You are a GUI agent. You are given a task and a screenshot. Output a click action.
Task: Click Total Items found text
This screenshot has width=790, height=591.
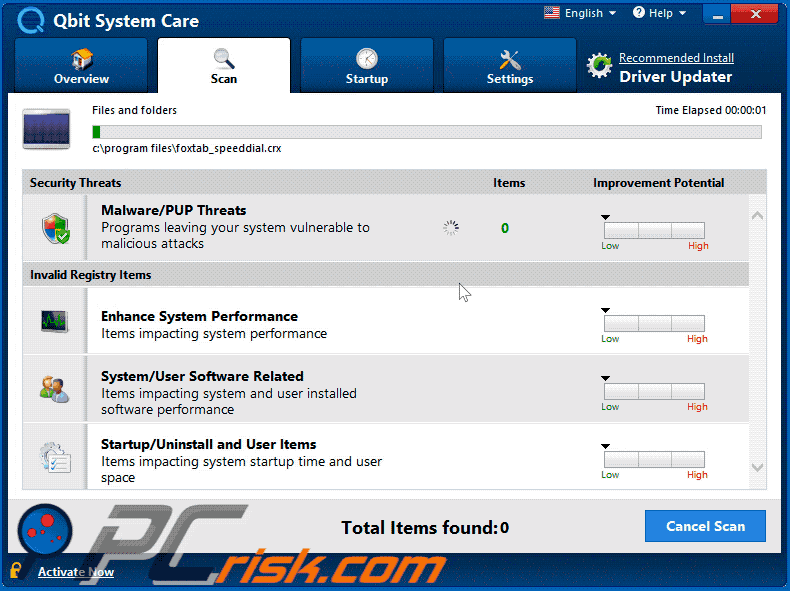(x=425, y=528)
